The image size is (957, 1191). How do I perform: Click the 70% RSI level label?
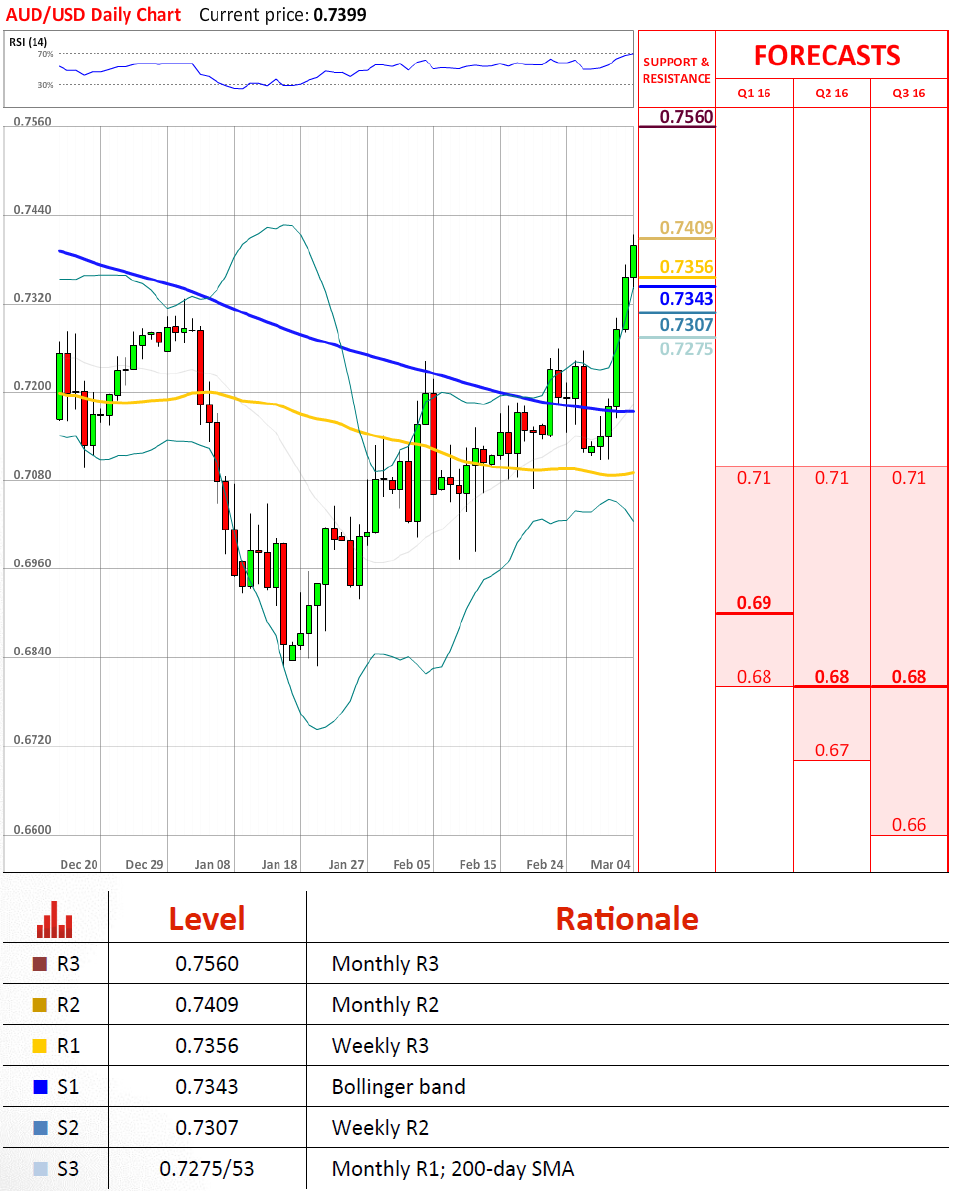click(46, 54)
